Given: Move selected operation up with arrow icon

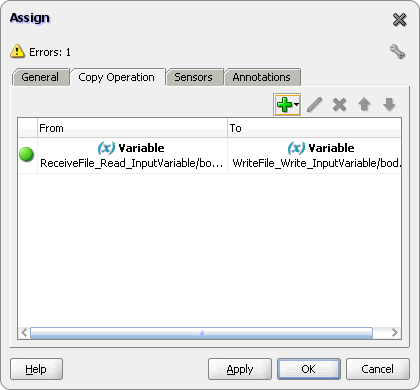Looking at the screenshot, I should (x=364, y=104).
